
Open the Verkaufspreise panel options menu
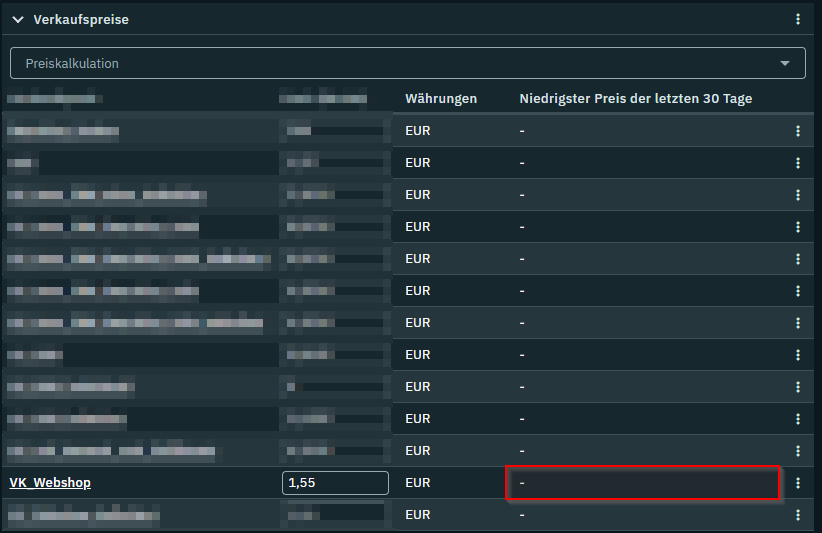click(797, 19)
